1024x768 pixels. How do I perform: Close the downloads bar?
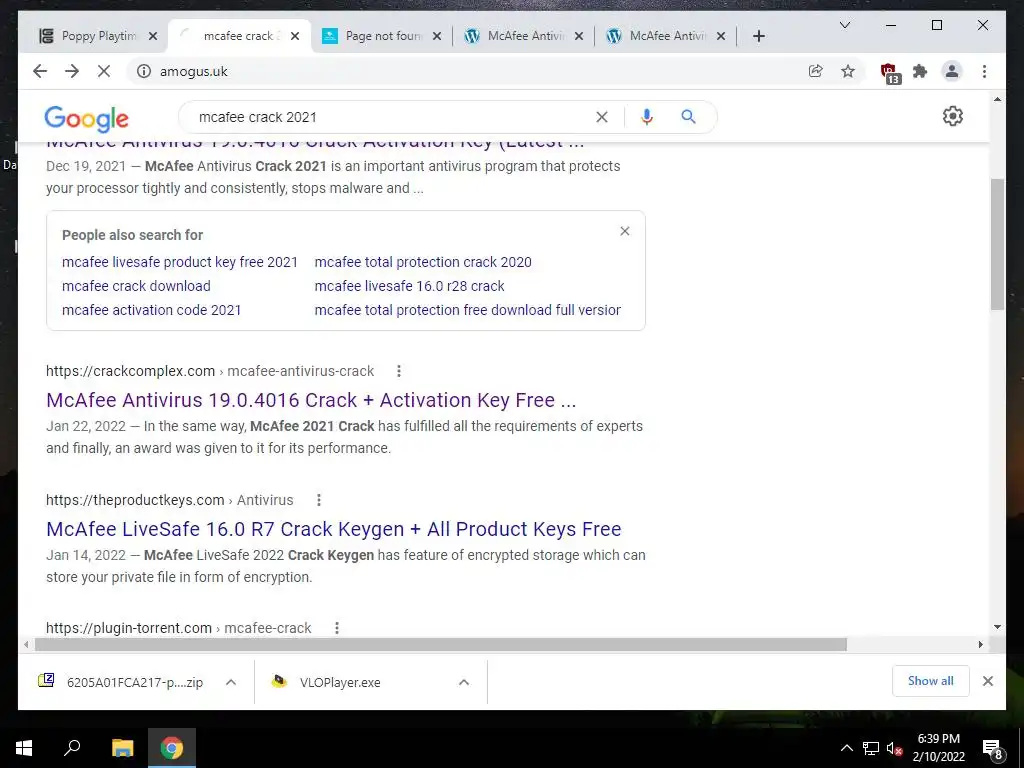(988, 681)
